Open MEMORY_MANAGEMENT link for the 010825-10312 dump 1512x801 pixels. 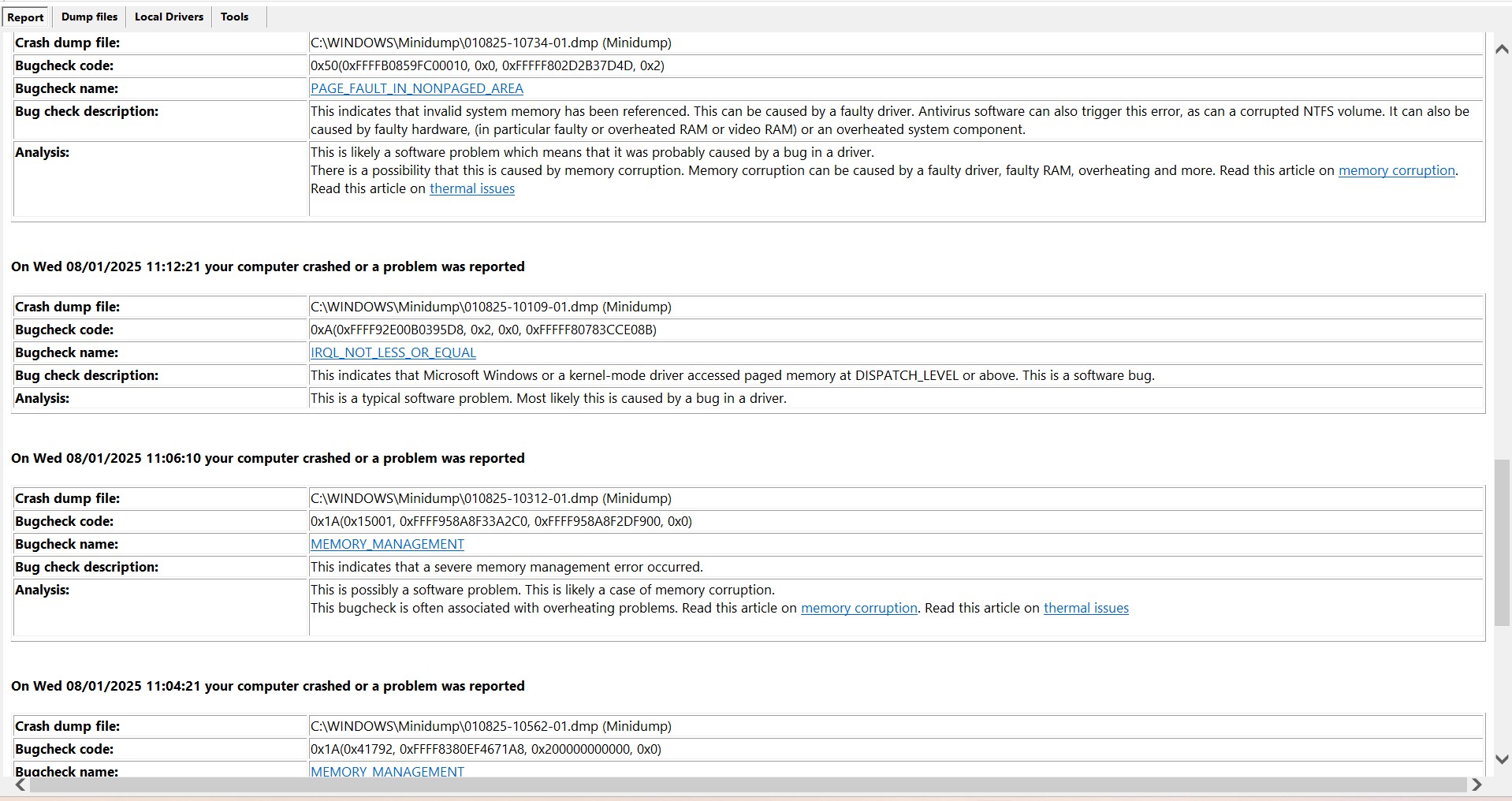coord(387,544)
